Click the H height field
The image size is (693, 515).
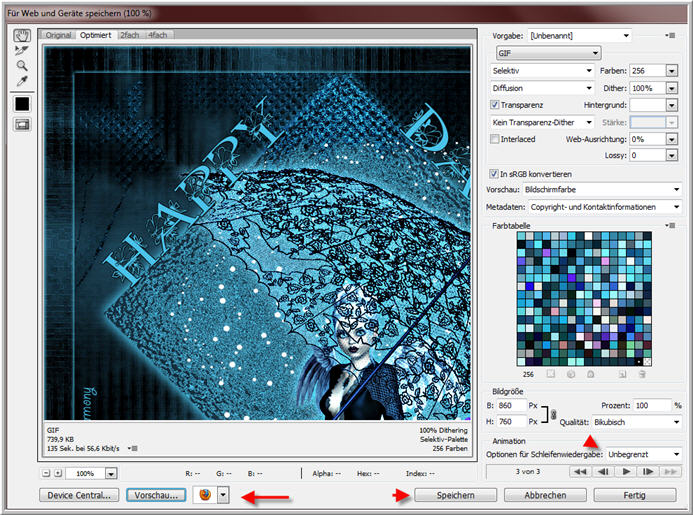pos(511,422)
